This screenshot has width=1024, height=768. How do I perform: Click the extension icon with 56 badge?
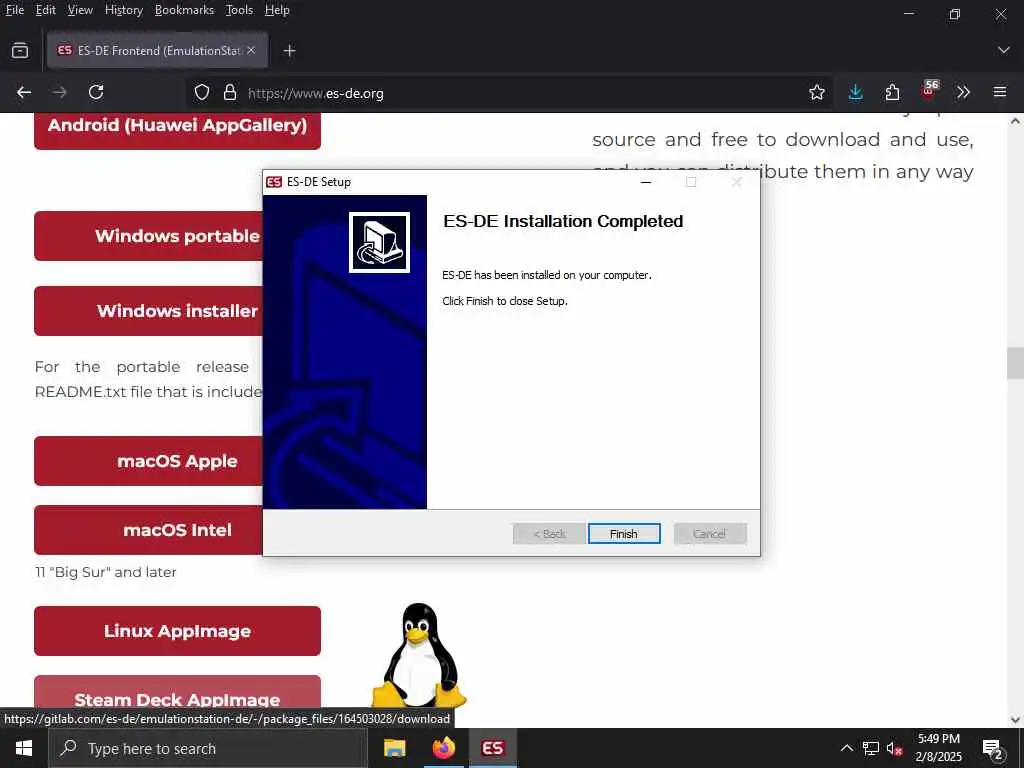click(929, 91)
